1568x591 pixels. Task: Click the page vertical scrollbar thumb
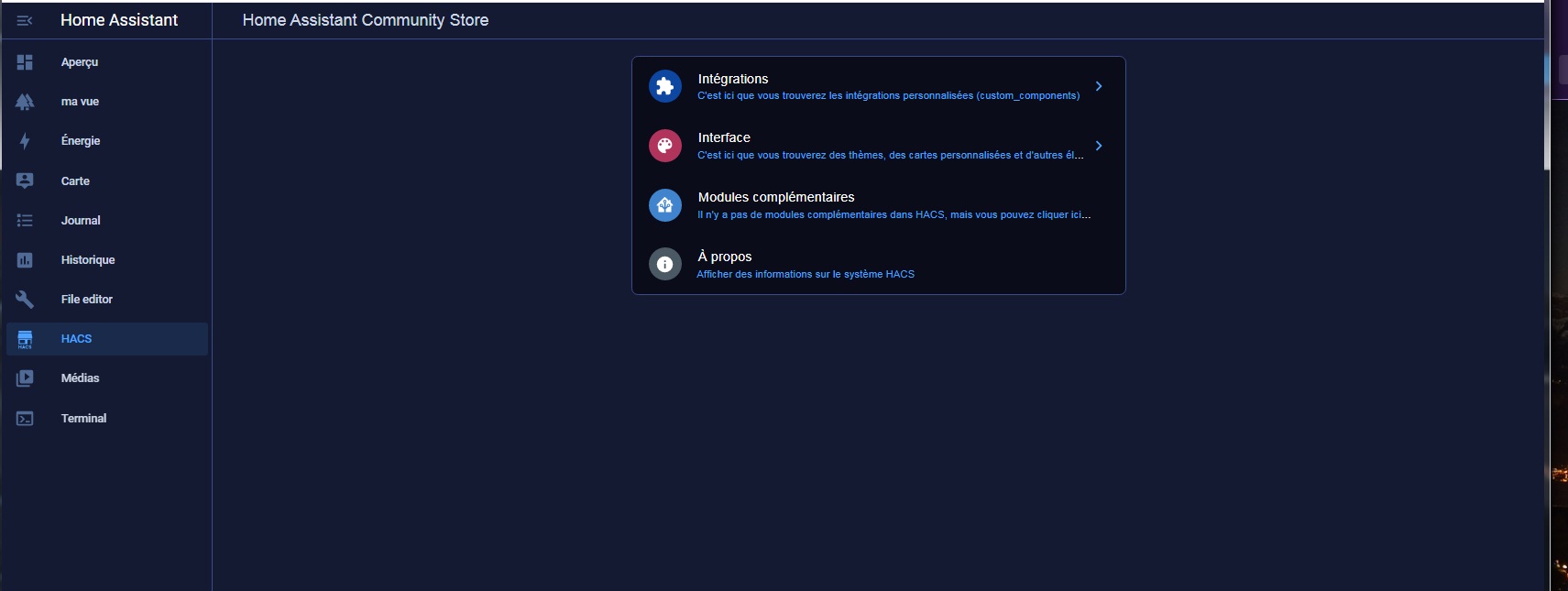click(1547, 86)
